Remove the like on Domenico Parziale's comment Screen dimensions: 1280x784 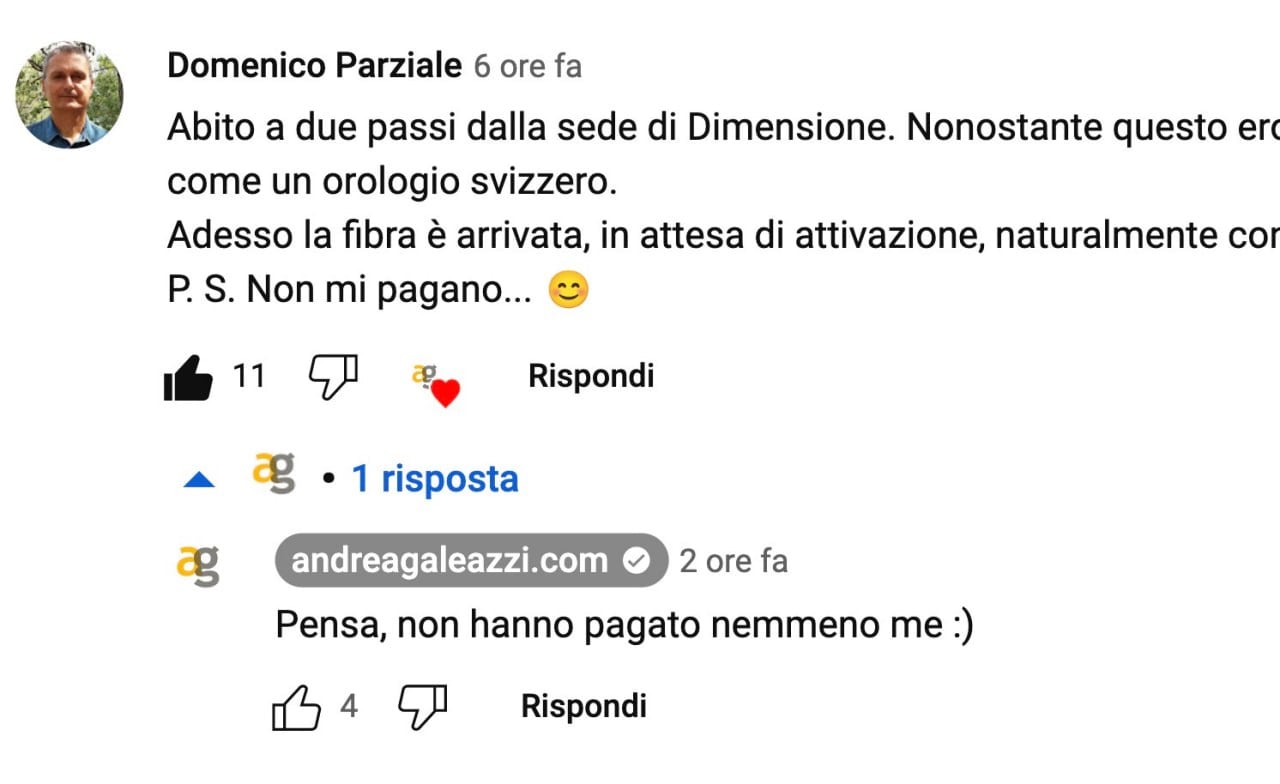click(188, 378)
